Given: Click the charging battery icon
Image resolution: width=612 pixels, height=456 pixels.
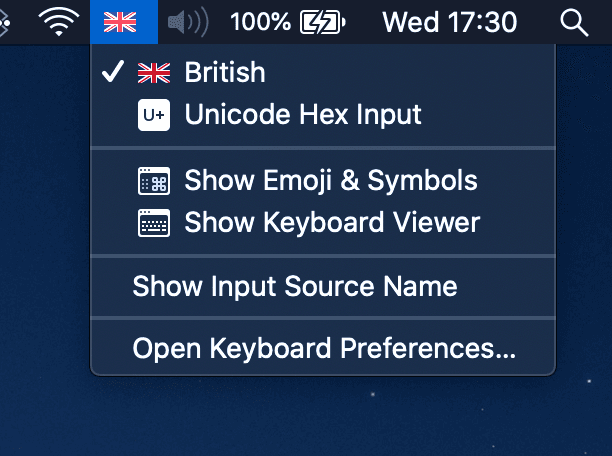Looking at the screenshot, I should pyautogui.click(x=322, y=21).
